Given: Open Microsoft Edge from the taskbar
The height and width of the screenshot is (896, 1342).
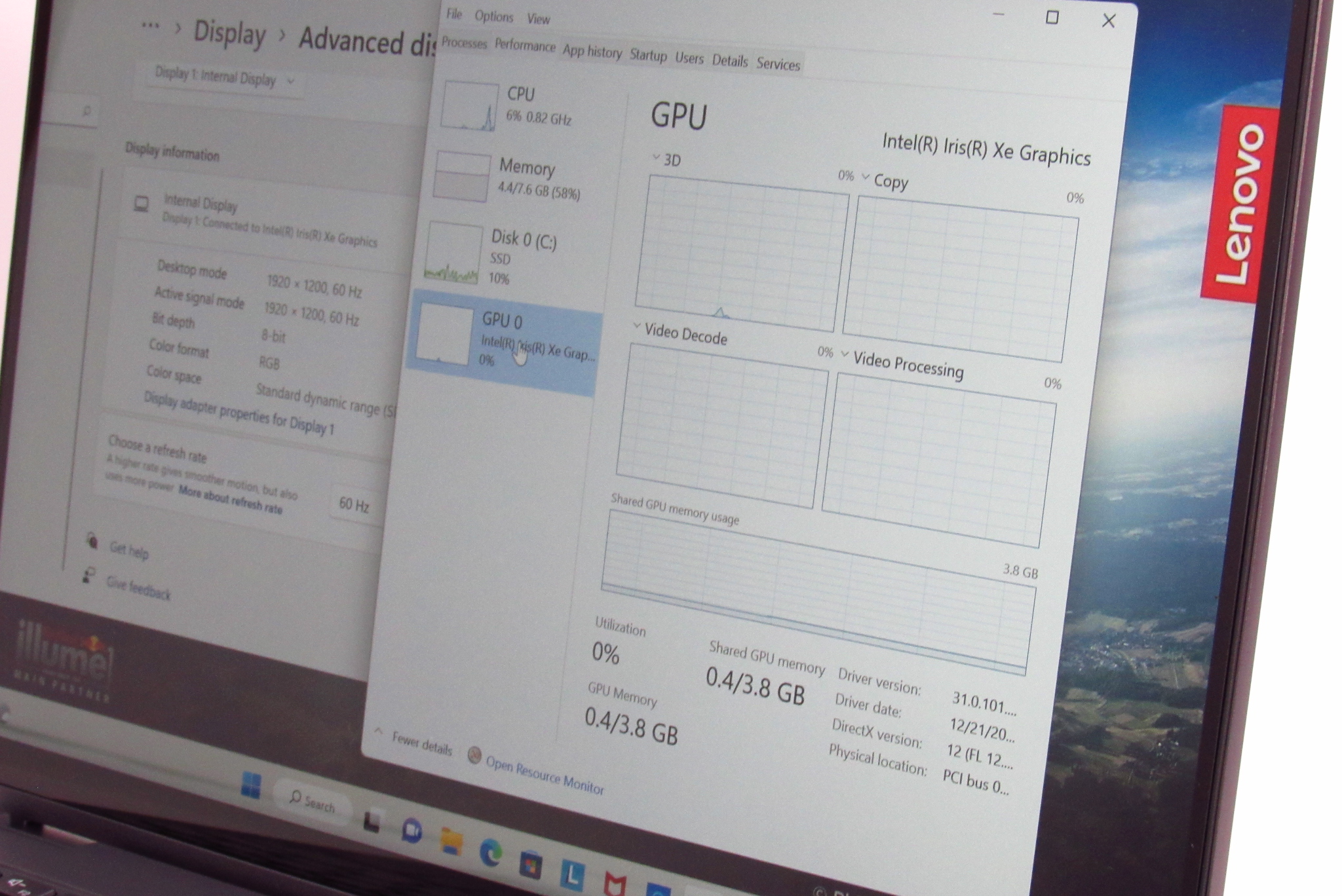Looking at the screenshot, I should point(490,852).
